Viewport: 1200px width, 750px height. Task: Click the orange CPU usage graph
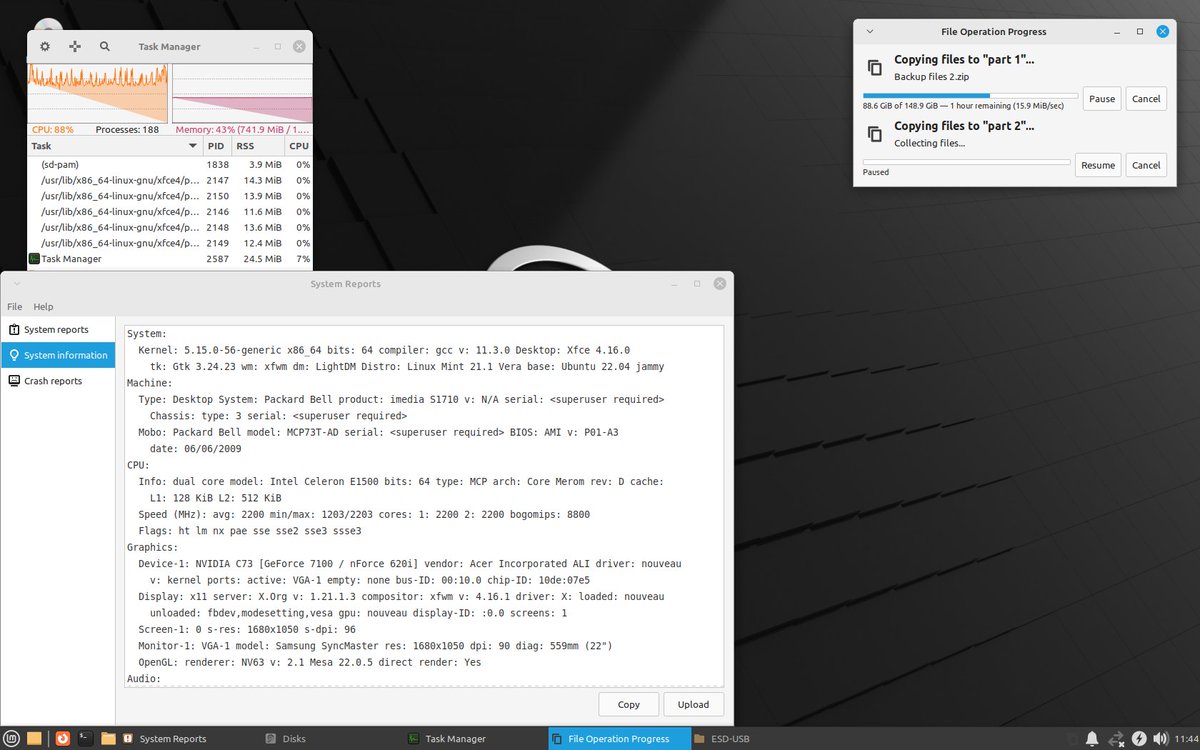(x=98, y=93)
